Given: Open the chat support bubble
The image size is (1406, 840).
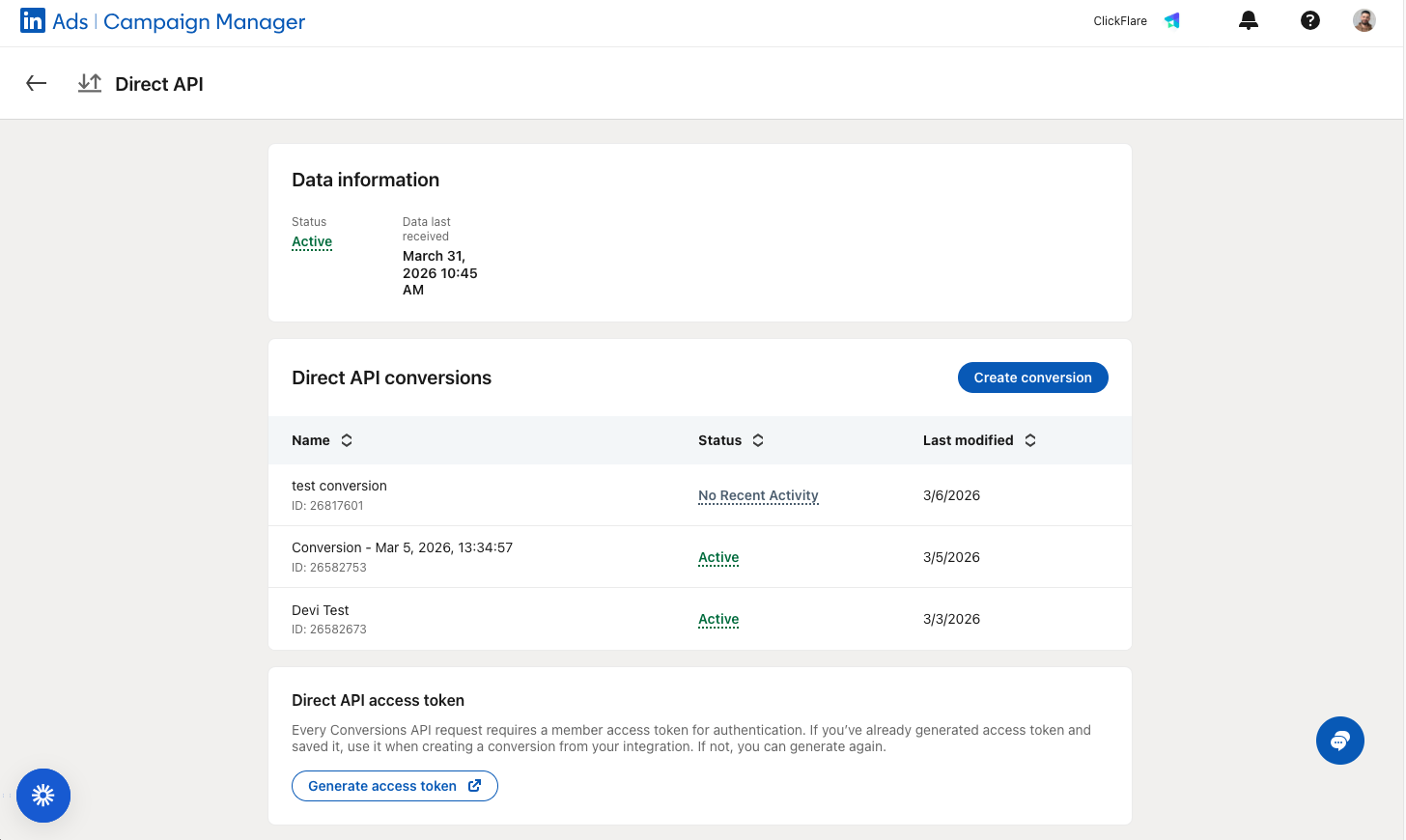Looking at the screenshot, I should coord(1339,741).
